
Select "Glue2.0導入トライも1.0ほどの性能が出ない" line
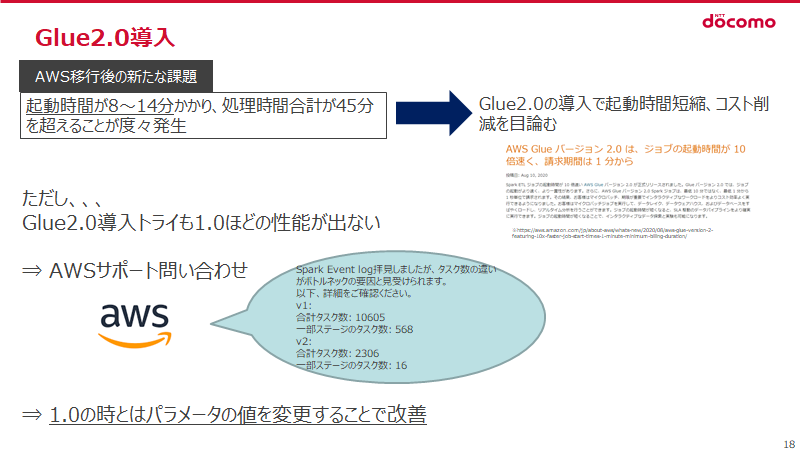click(x=201, y=222)
